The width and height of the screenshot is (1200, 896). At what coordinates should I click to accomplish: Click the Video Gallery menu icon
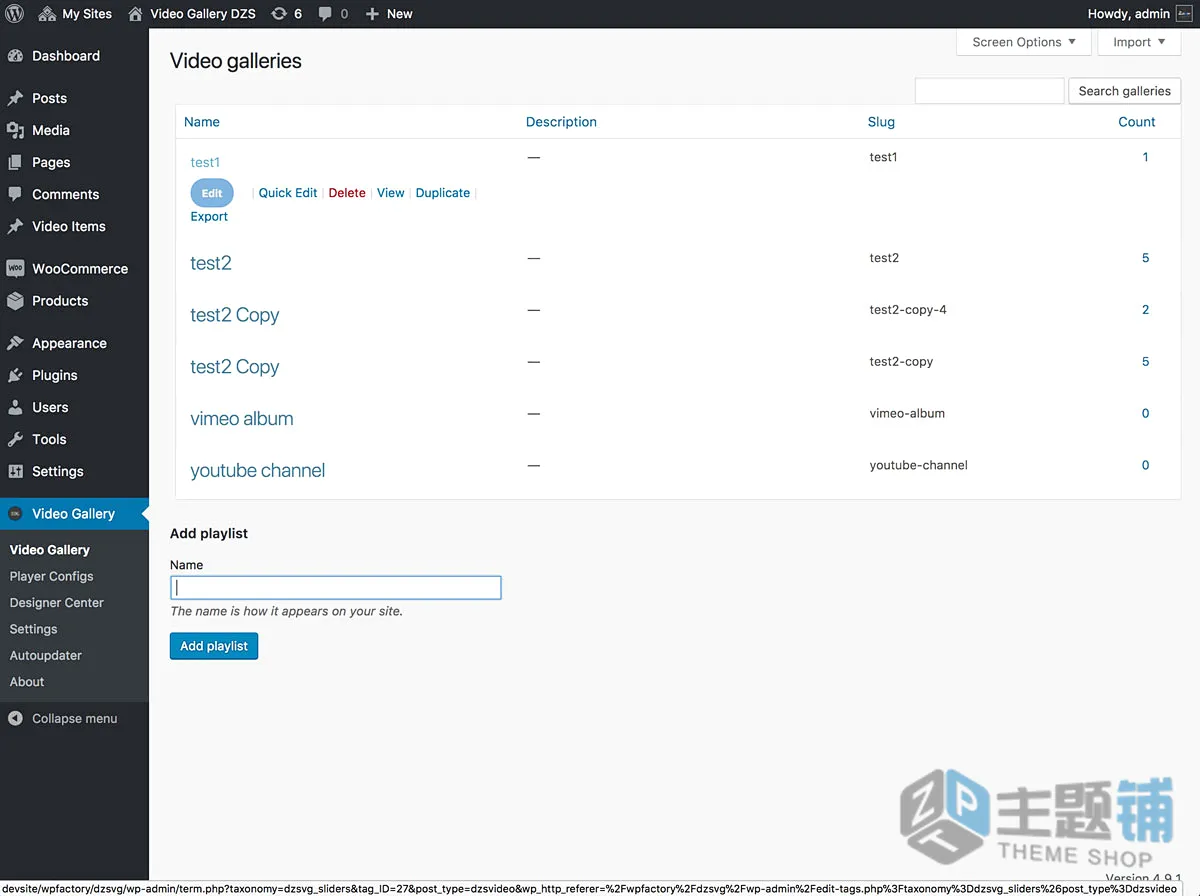point(15,513)
